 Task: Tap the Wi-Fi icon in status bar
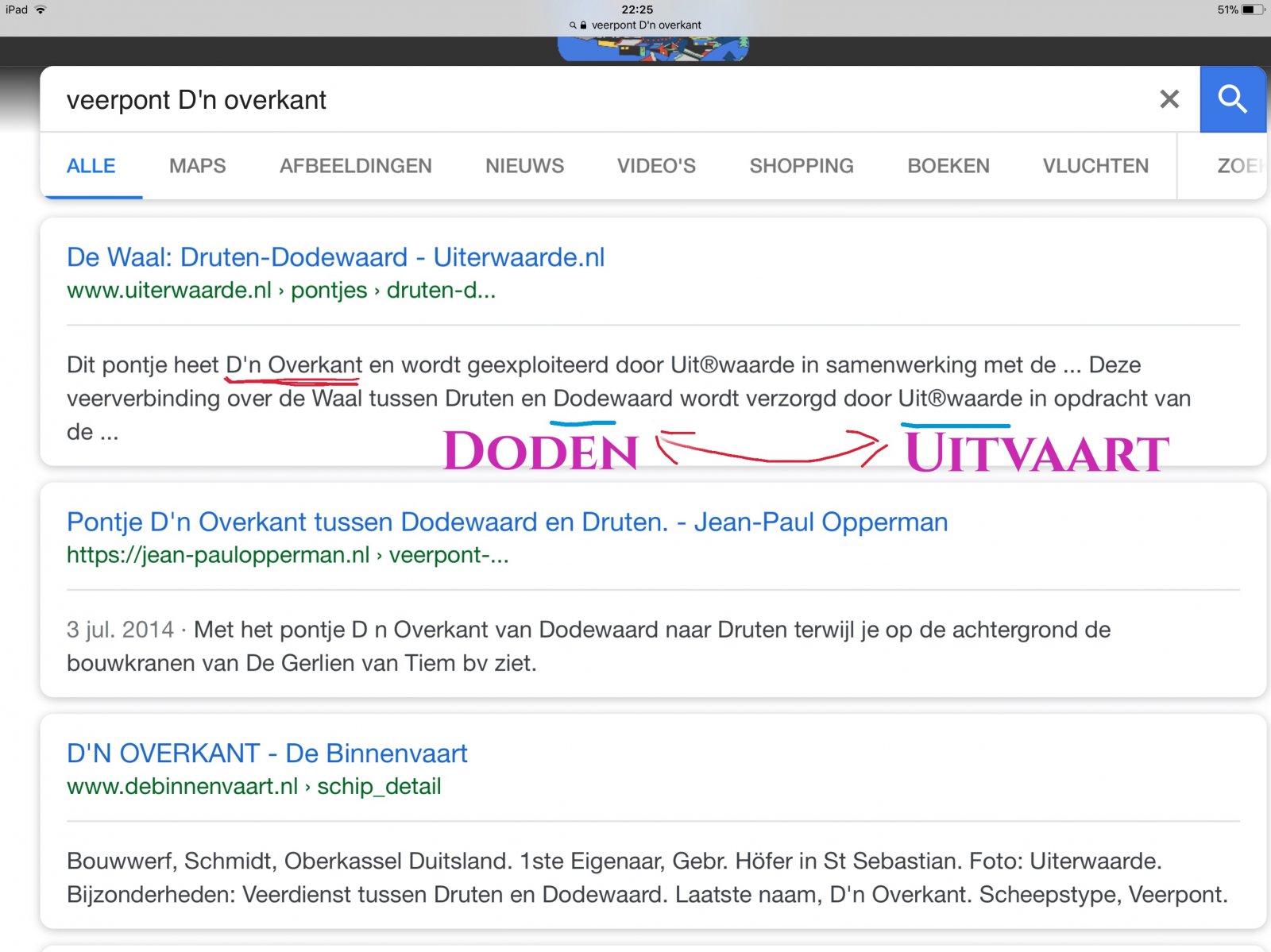[41, 10]
